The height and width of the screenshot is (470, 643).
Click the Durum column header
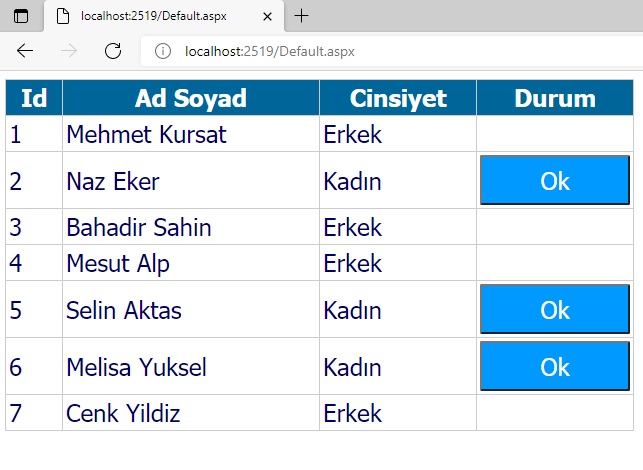tap(555, 98)
